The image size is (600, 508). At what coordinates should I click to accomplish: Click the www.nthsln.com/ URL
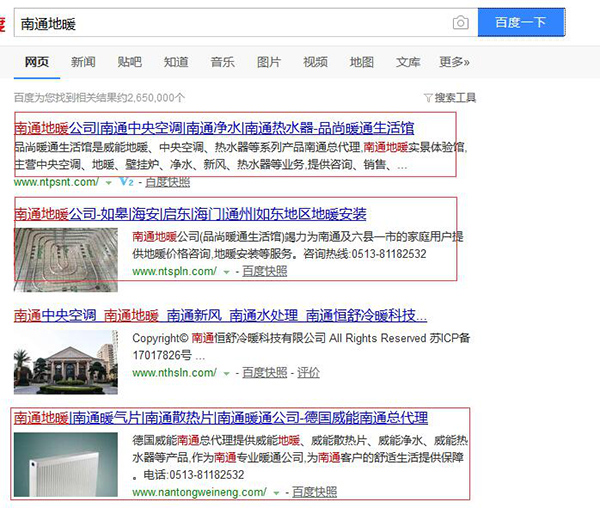[174, 373]
